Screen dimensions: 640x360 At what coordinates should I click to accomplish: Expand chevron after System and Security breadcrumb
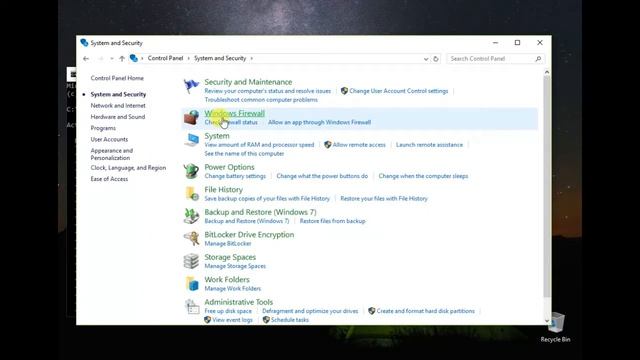[x=251, y=58]
